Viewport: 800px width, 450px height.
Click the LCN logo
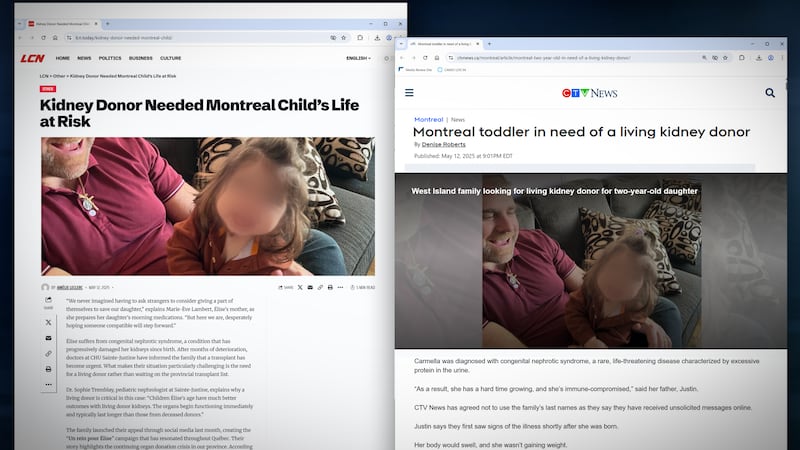point(32,58)
